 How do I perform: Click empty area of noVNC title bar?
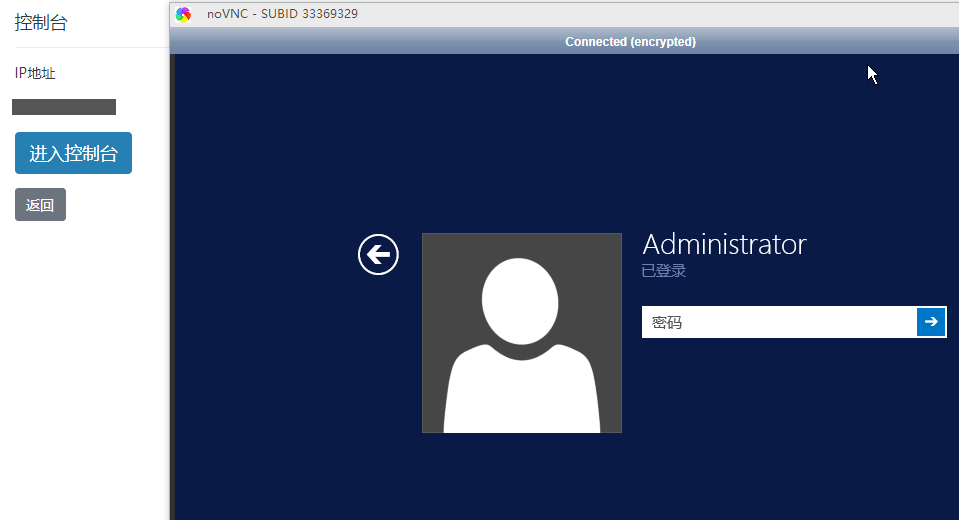click(650, 14)
